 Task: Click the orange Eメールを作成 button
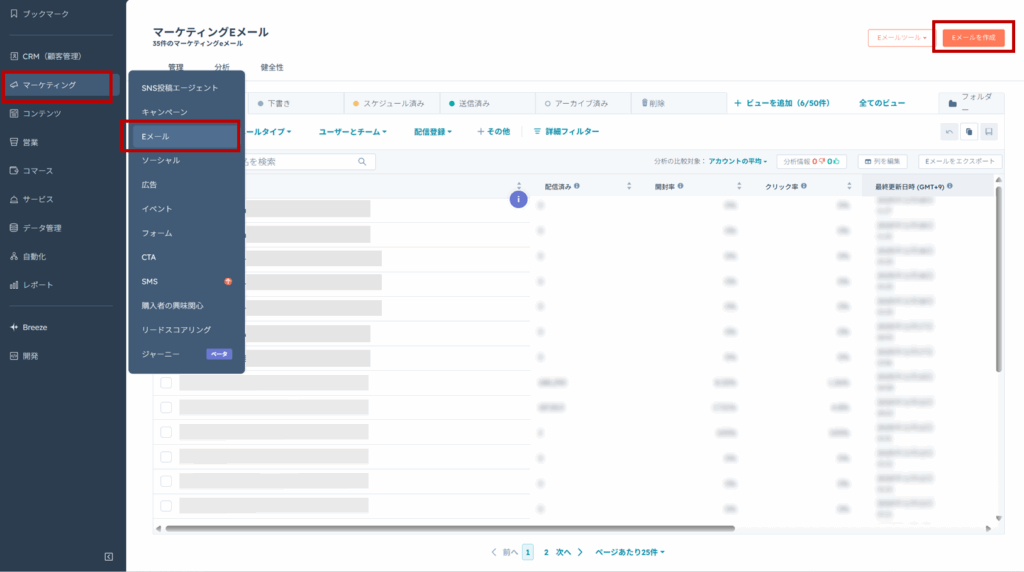point(973,37)
